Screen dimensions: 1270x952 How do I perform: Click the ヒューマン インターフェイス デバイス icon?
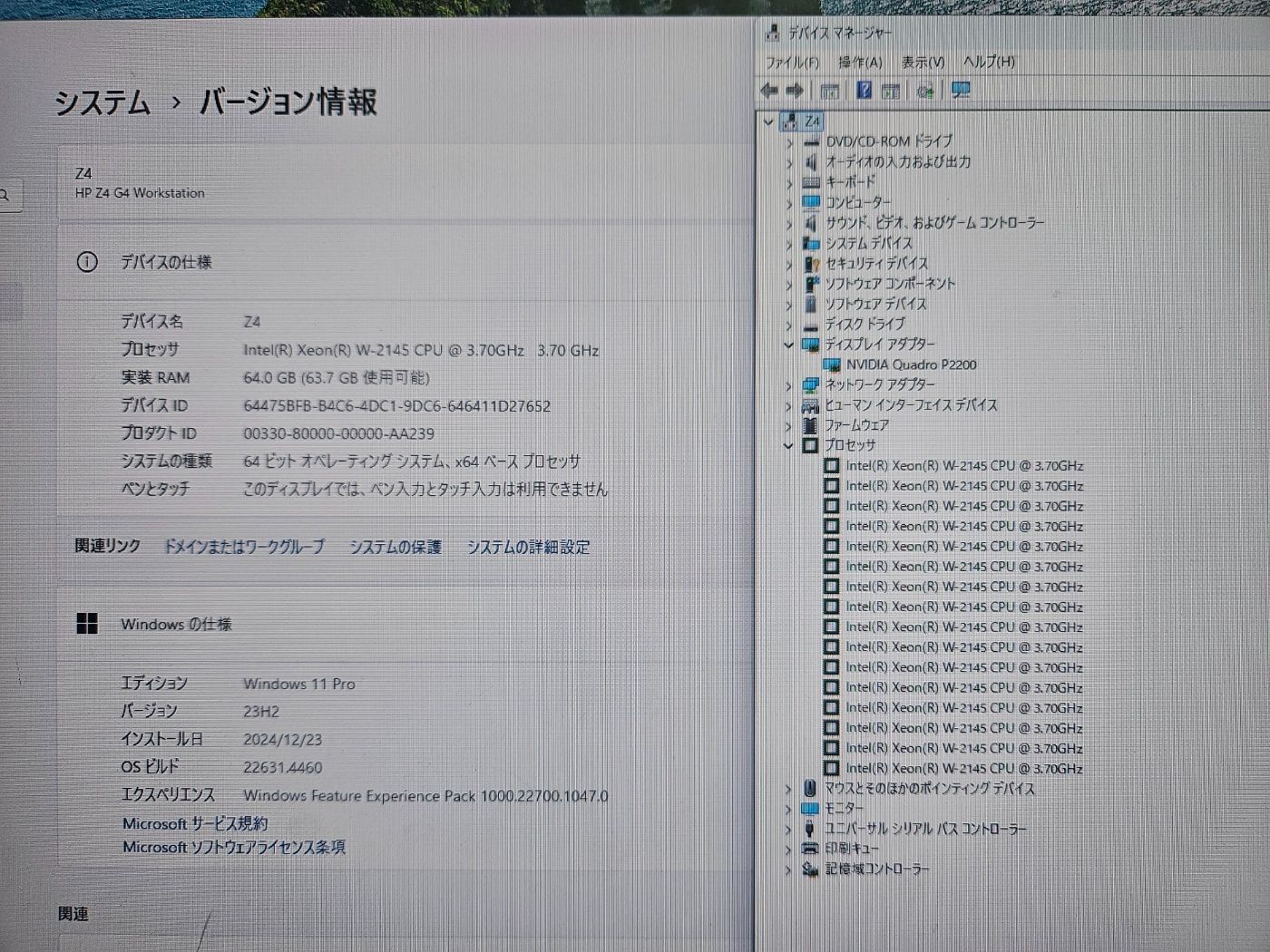pyautogui.click(x=811, y=405)
